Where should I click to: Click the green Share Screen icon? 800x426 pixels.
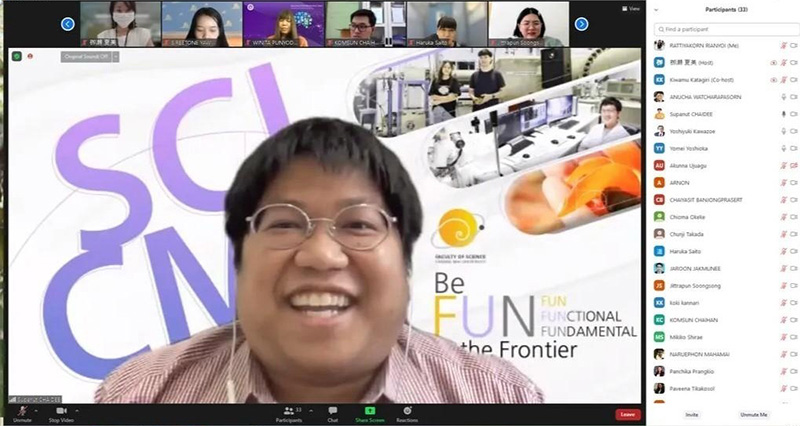point(370,411)
